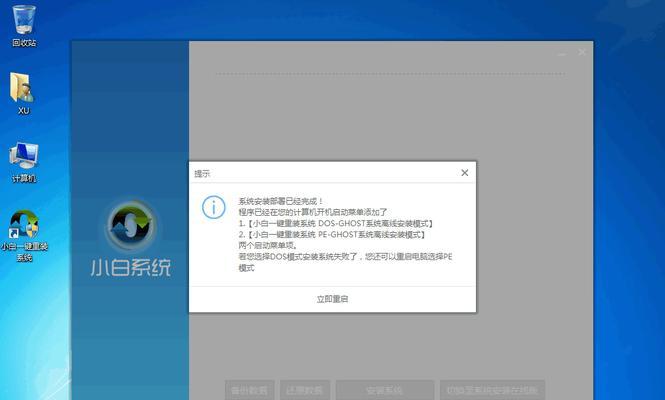Click the 小白系统 logo in the sidebar

click(x=131, y=226)
